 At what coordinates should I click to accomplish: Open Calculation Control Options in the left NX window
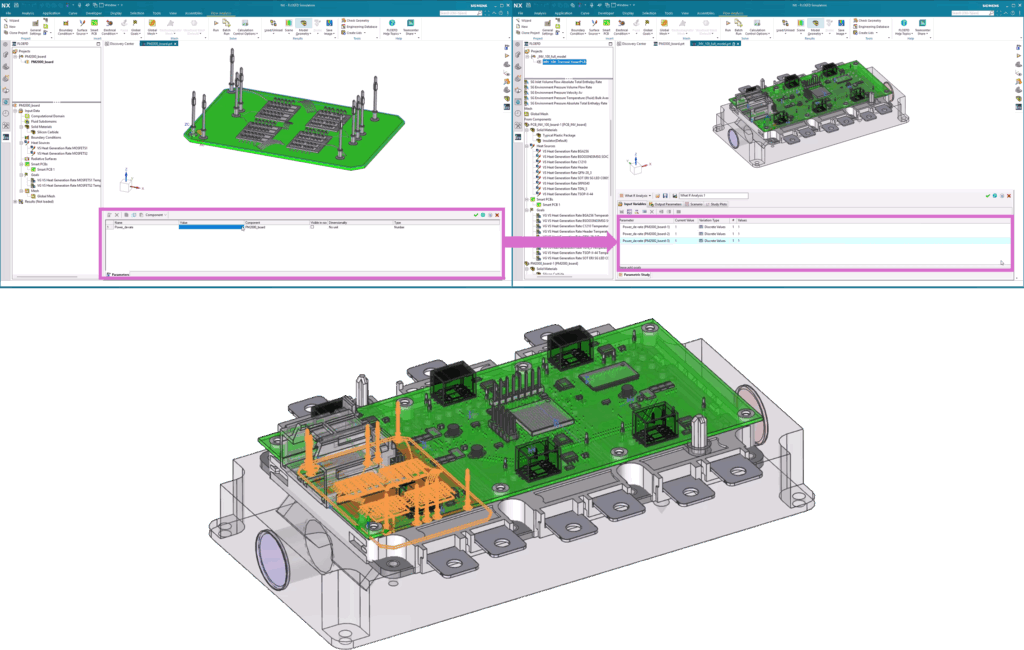[245, 27]
